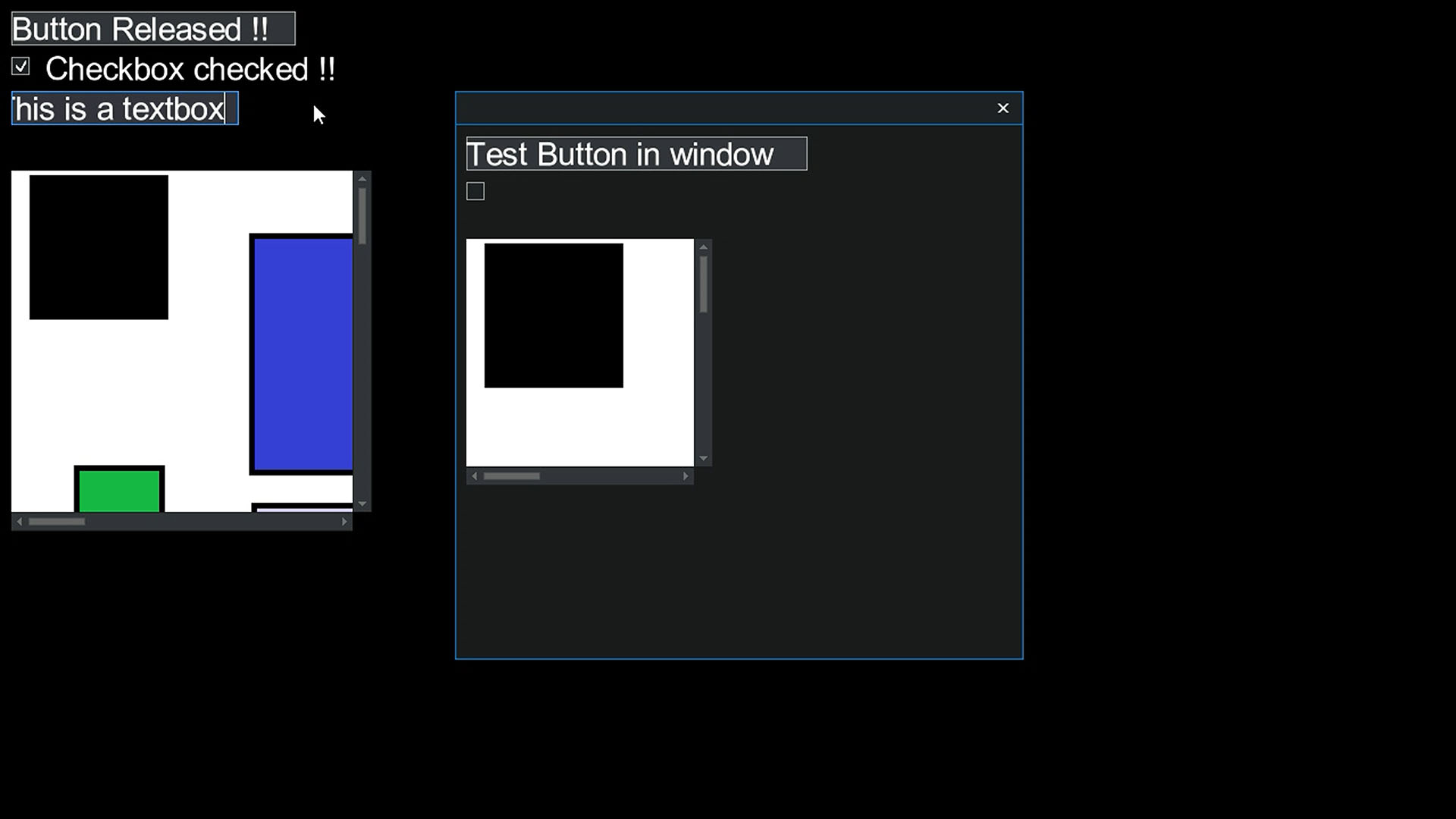Enable the unchecked box in main window

(x=475, y=192)
